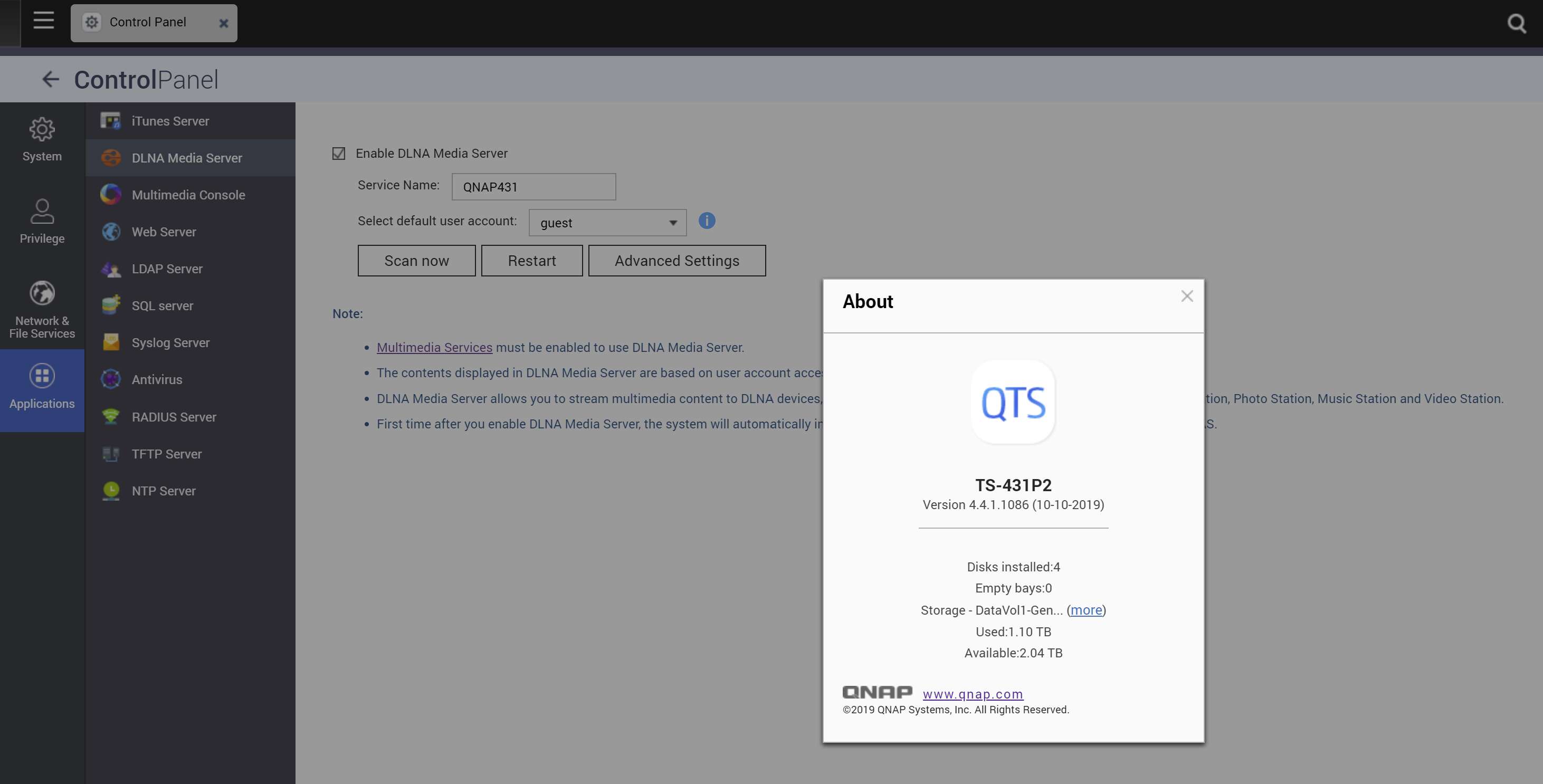Click the Scan now button

[x=416, y=261]
